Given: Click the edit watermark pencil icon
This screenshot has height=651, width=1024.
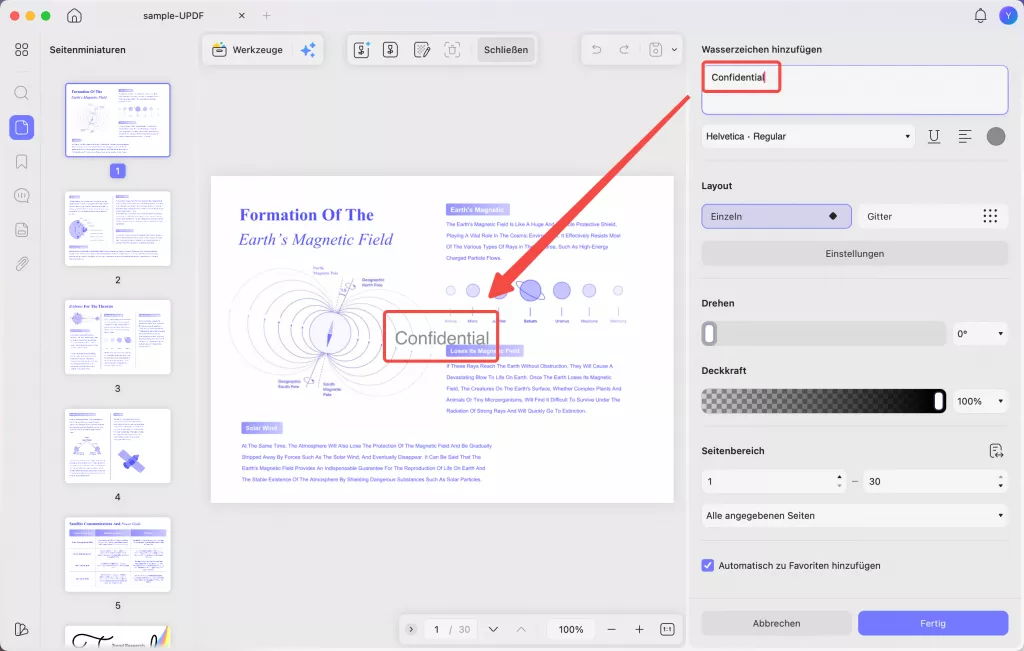Looking at the screenshot, I should [x=422, y=50].
